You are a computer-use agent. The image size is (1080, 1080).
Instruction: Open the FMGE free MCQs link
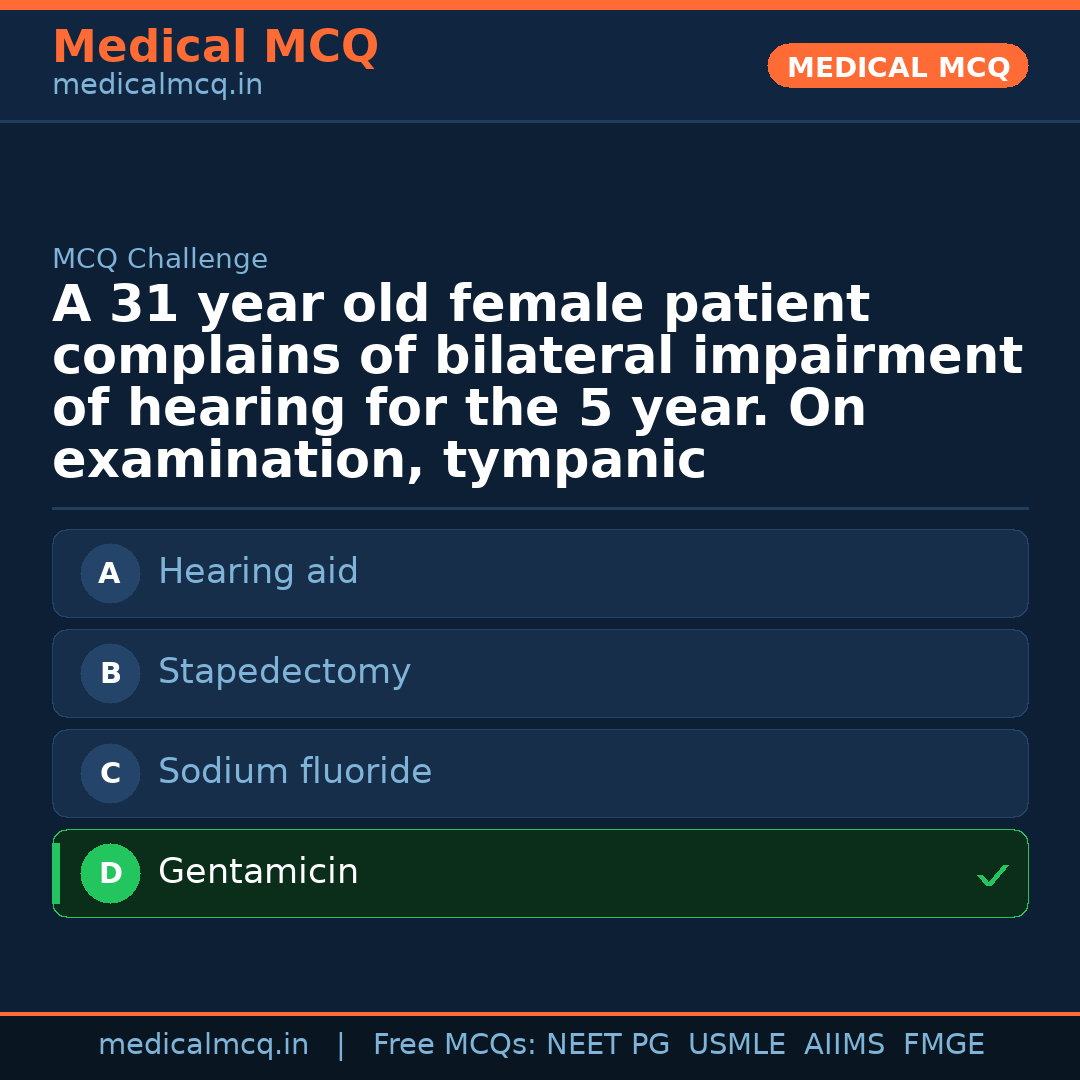[x=943, y=1044]
